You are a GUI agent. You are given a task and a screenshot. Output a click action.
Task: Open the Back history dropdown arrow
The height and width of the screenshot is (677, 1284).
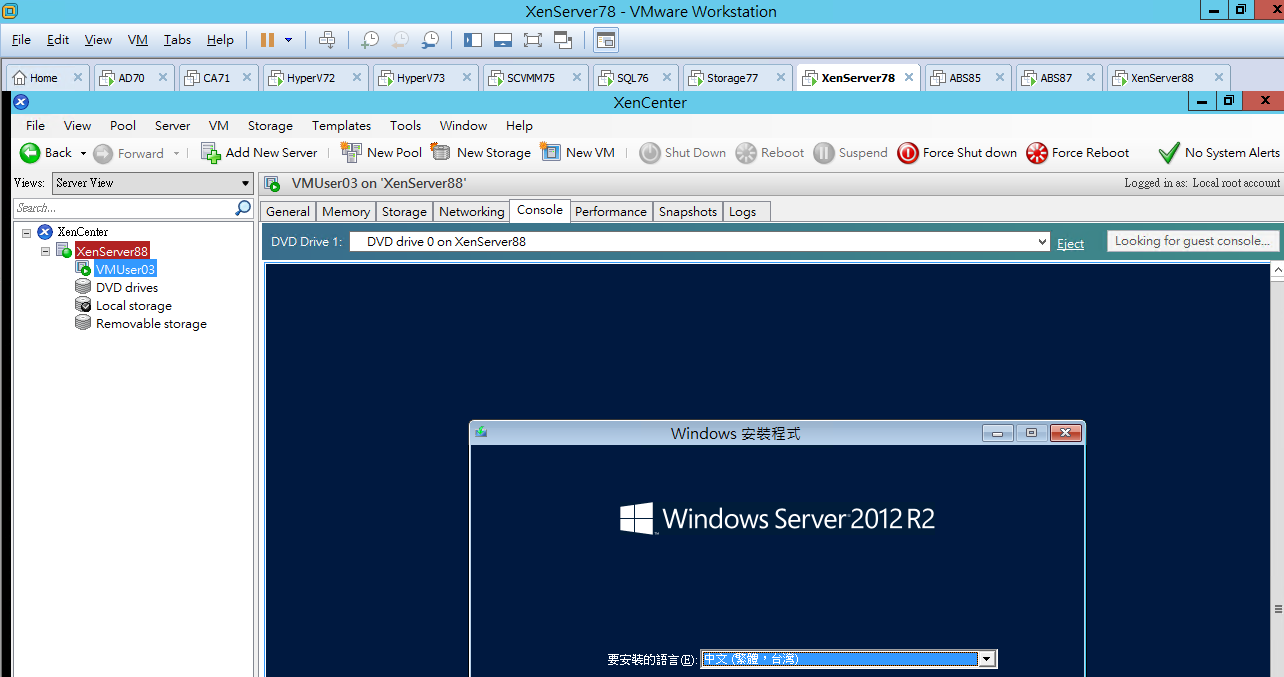(x=83, y=153)
